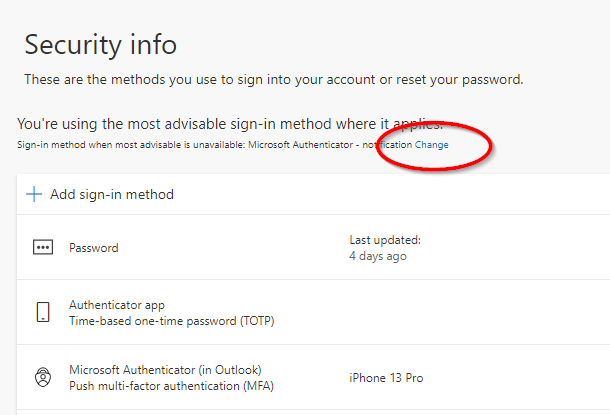
Task: Click the Security info heading
Action: [101, 44]
